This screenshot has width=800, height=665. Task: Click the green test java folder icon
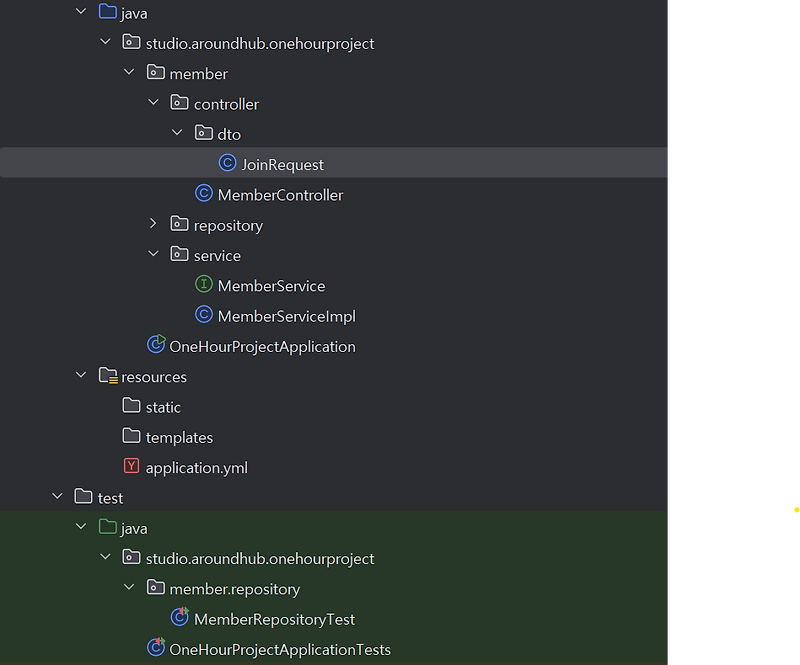tap(108, 526)
